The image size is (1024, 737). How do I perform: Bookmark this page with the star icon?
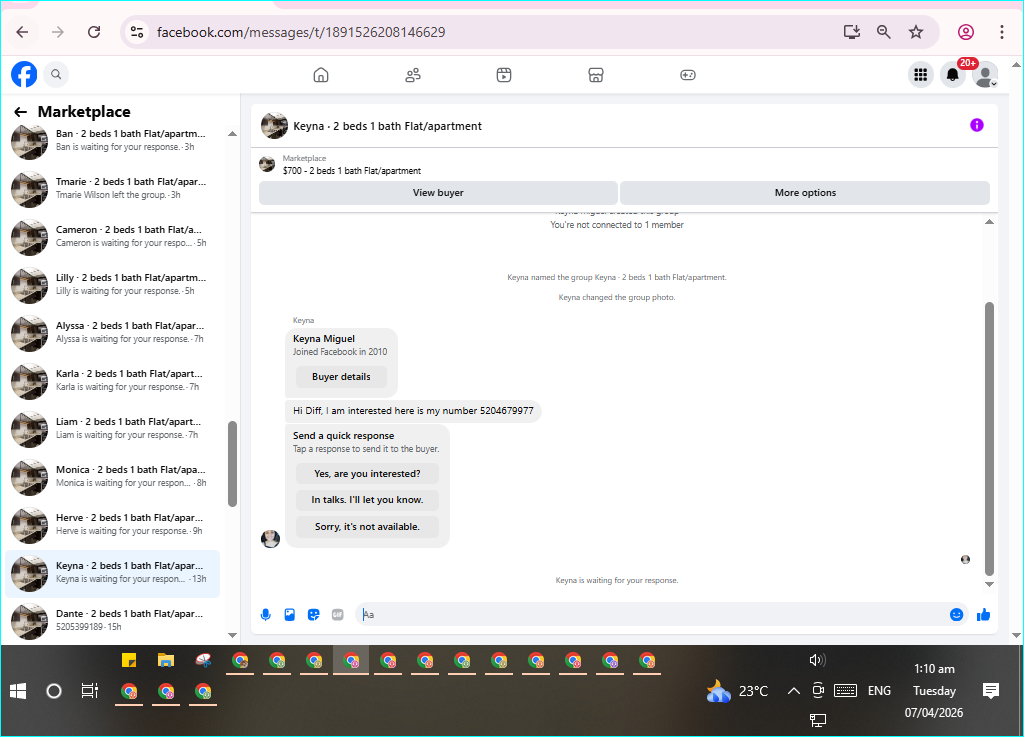tap(916, 32)
